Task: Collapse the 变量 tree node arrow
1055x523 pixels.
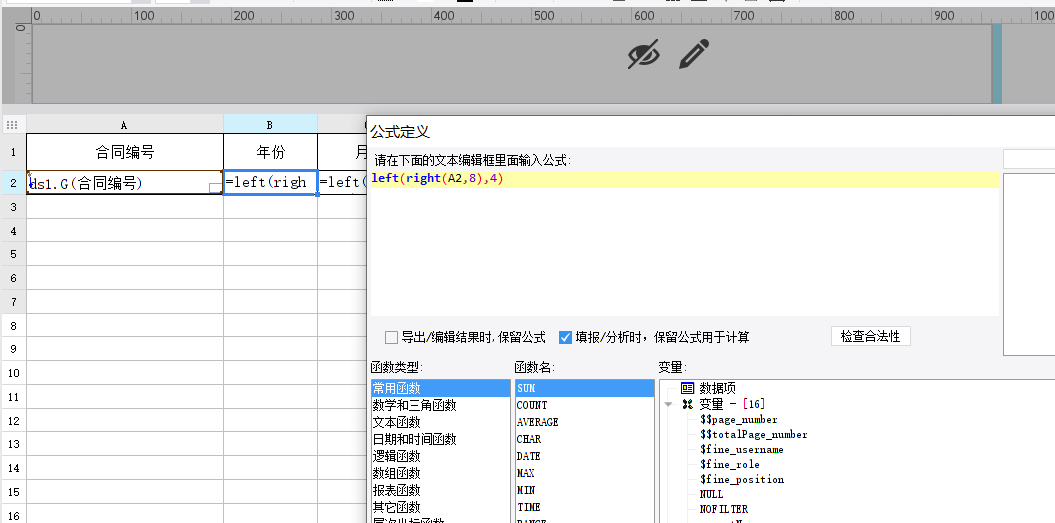Action: tap(668, 405)
